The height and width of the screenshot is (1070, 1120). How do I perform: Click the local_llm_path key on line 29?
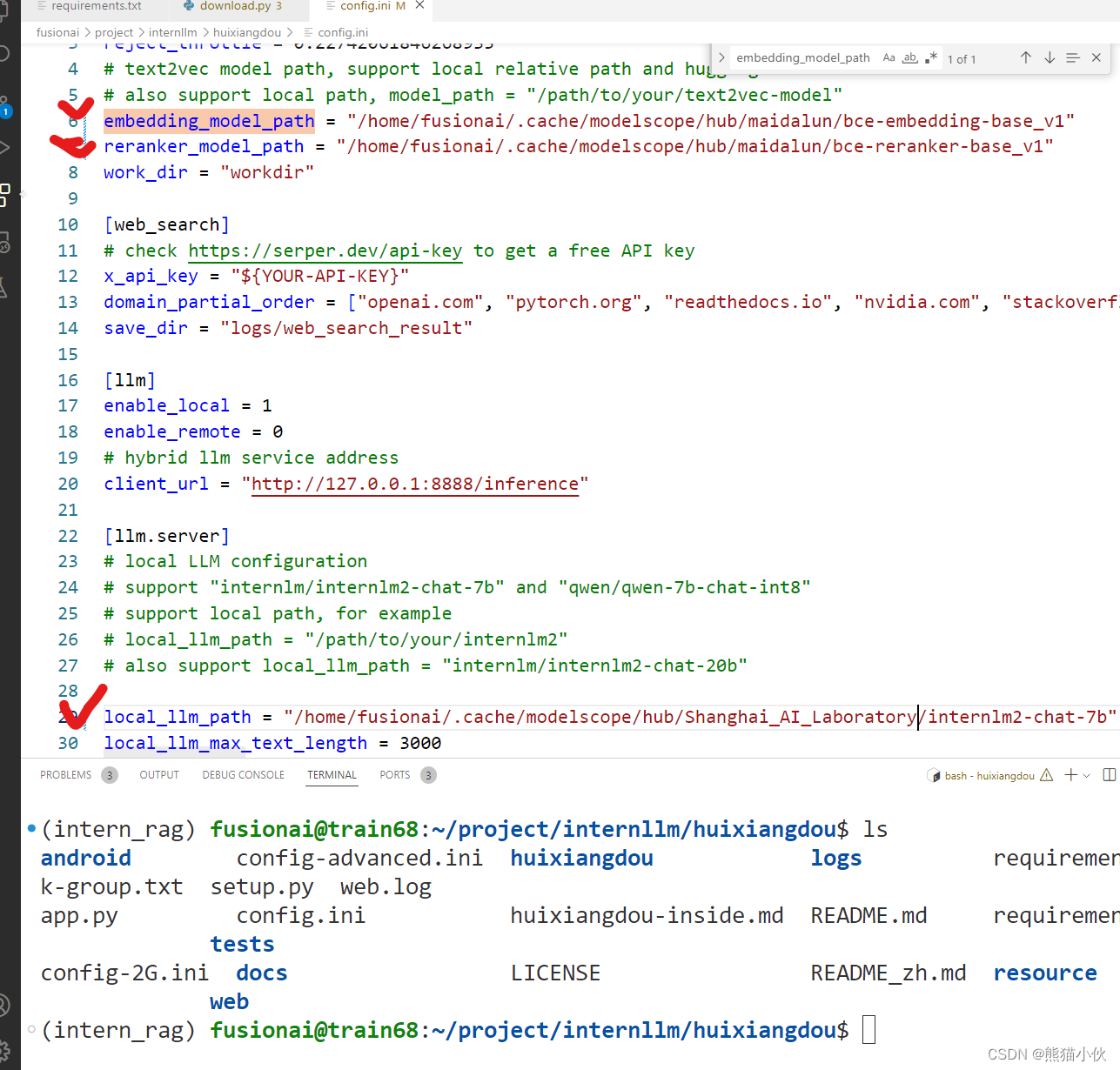pyautogui.click(x=178, y=717)
